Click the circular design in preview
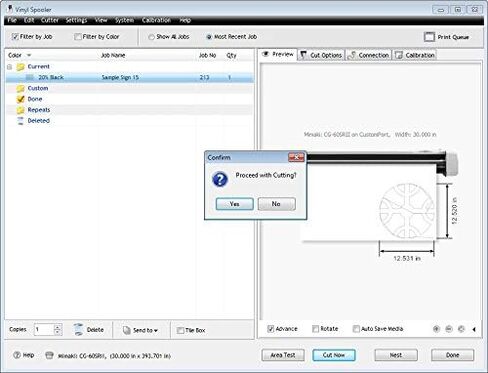 pos(407,211)
